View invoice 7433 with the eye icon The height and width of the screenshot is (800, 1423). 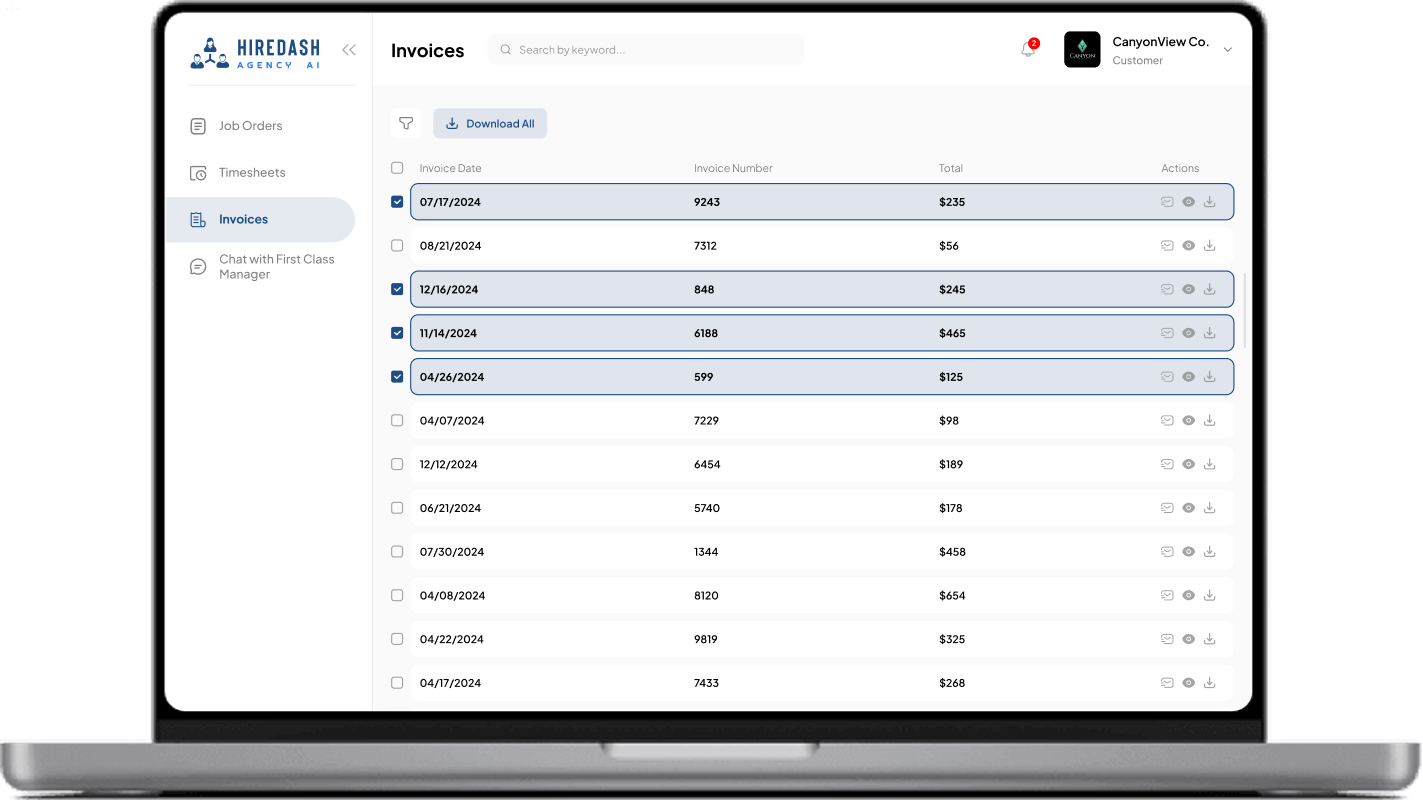pos(1189,683)
